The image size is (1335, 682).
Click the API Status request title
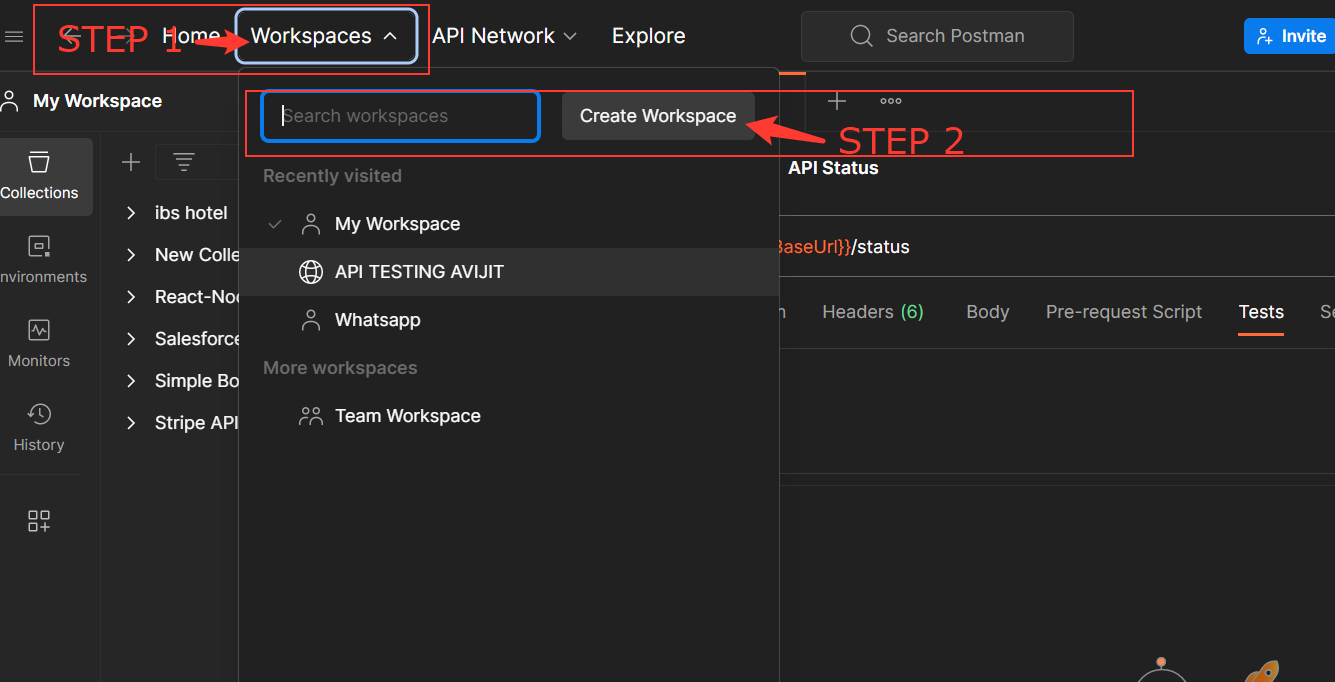pos(833,168)
